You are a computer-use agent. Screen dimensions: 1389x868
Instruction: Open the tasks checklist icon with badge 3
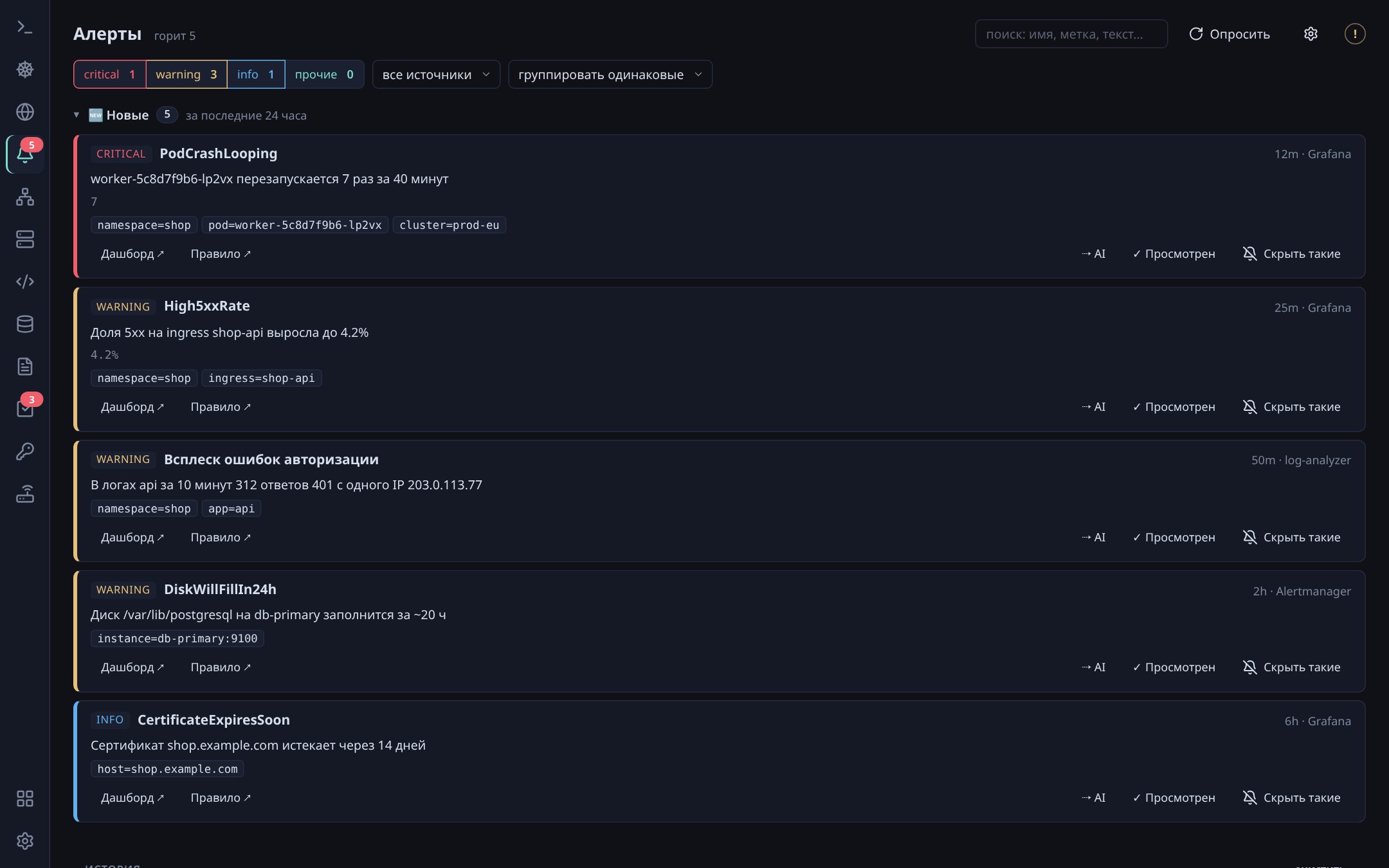(x=24, y=409)
